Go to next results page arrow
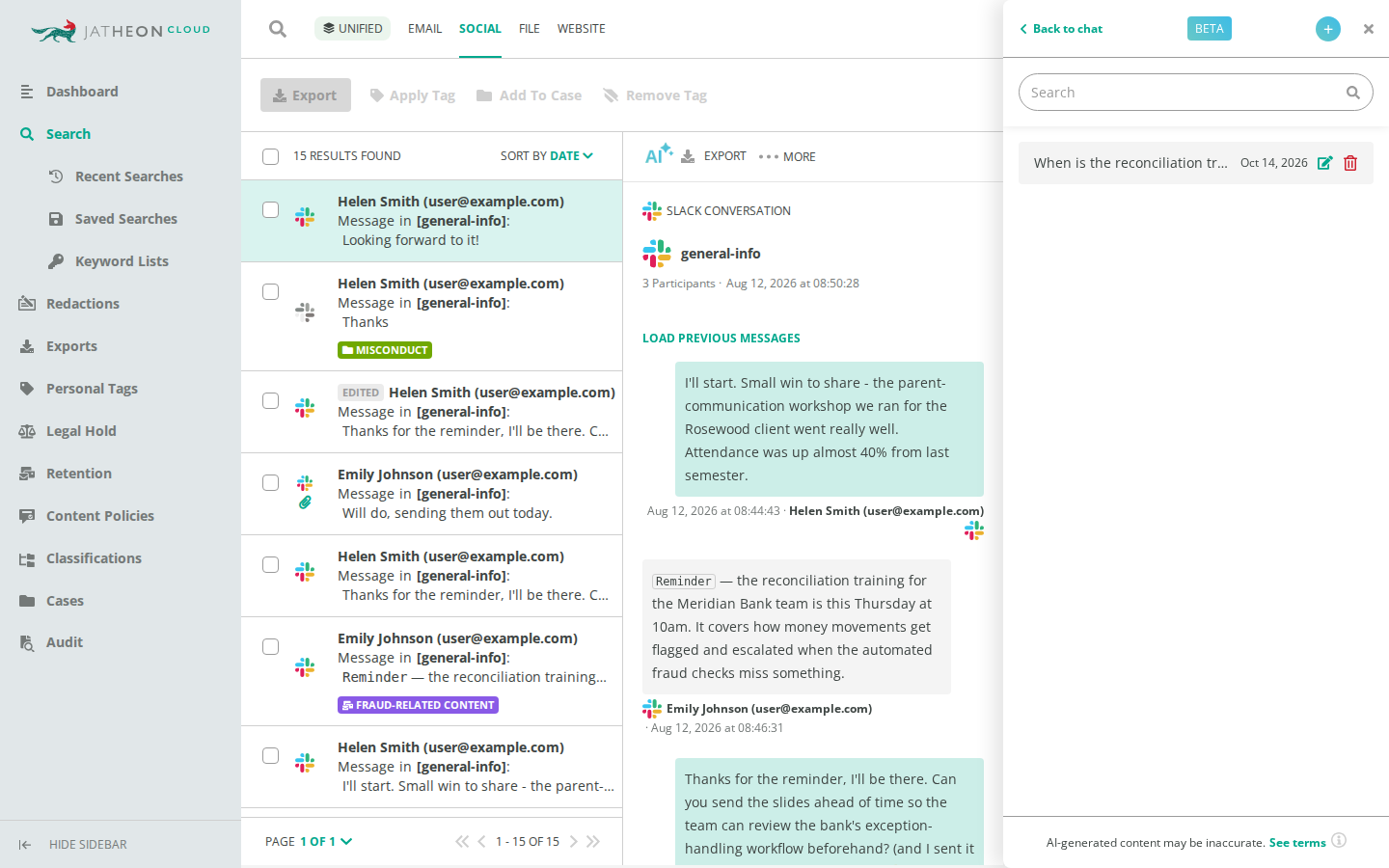 573,841
